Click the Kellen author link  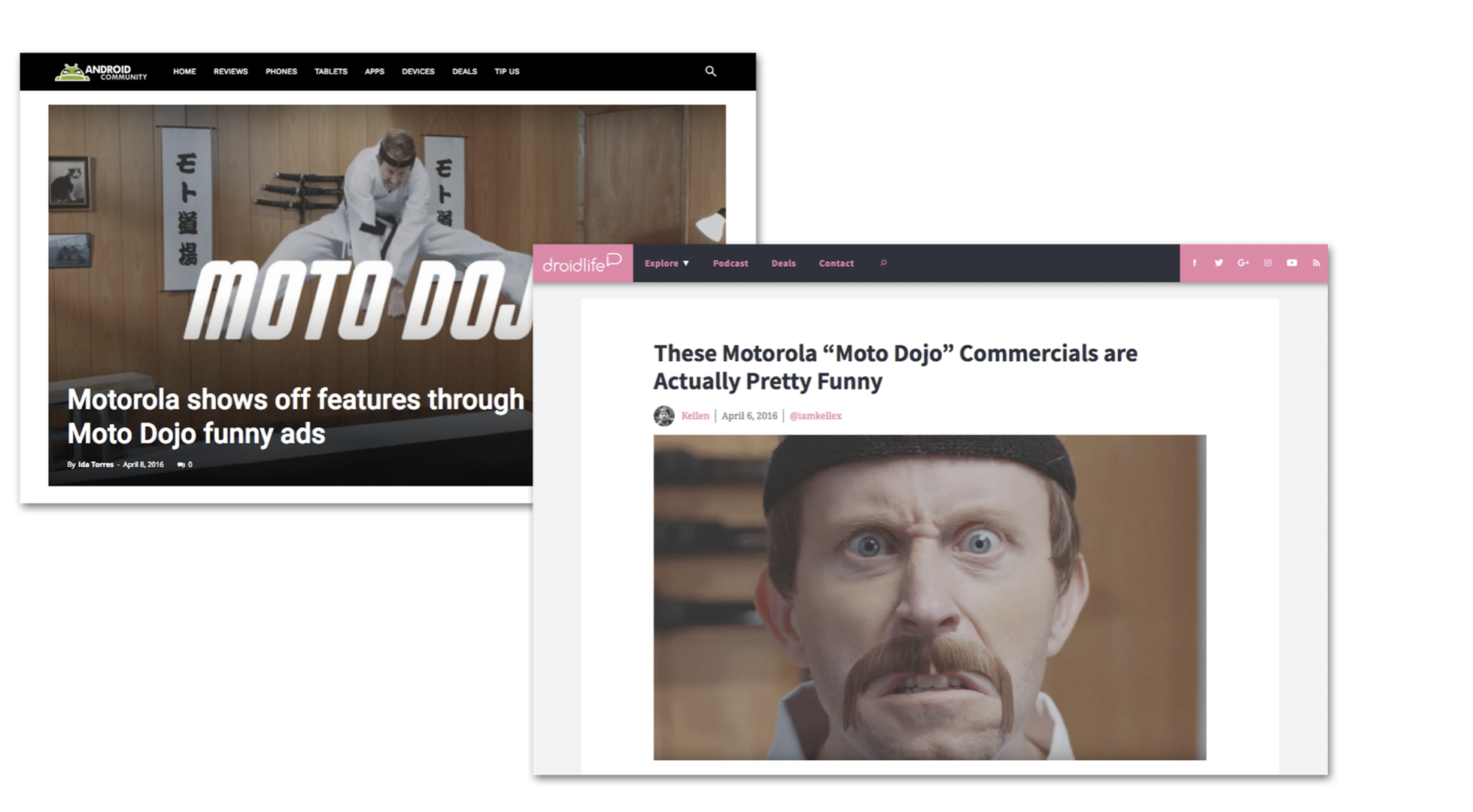point(694,416)
